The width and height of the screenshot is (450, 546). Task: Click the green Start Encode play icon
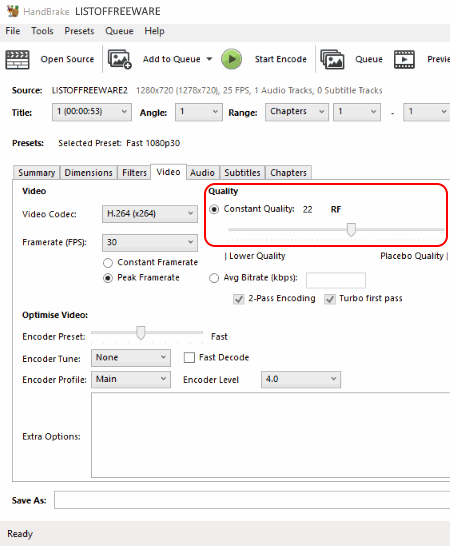[231, 59]
